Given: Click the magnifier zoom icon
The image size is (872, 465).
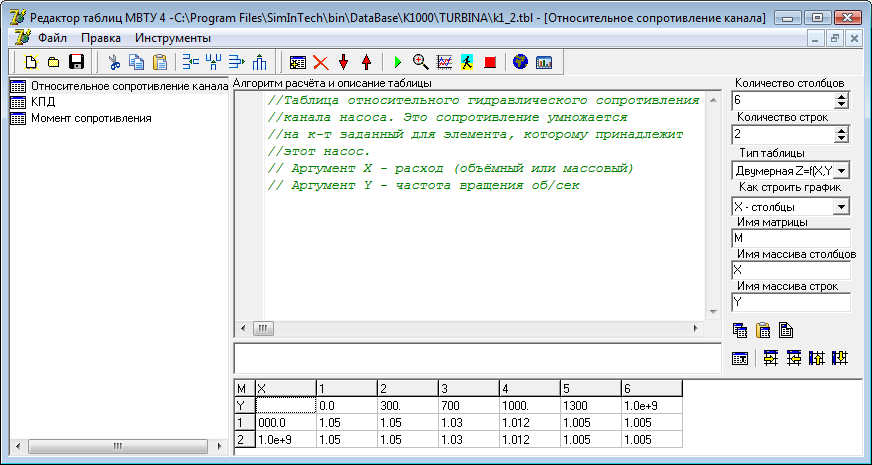Looking at the screenshot, I should tap(421, 62).
